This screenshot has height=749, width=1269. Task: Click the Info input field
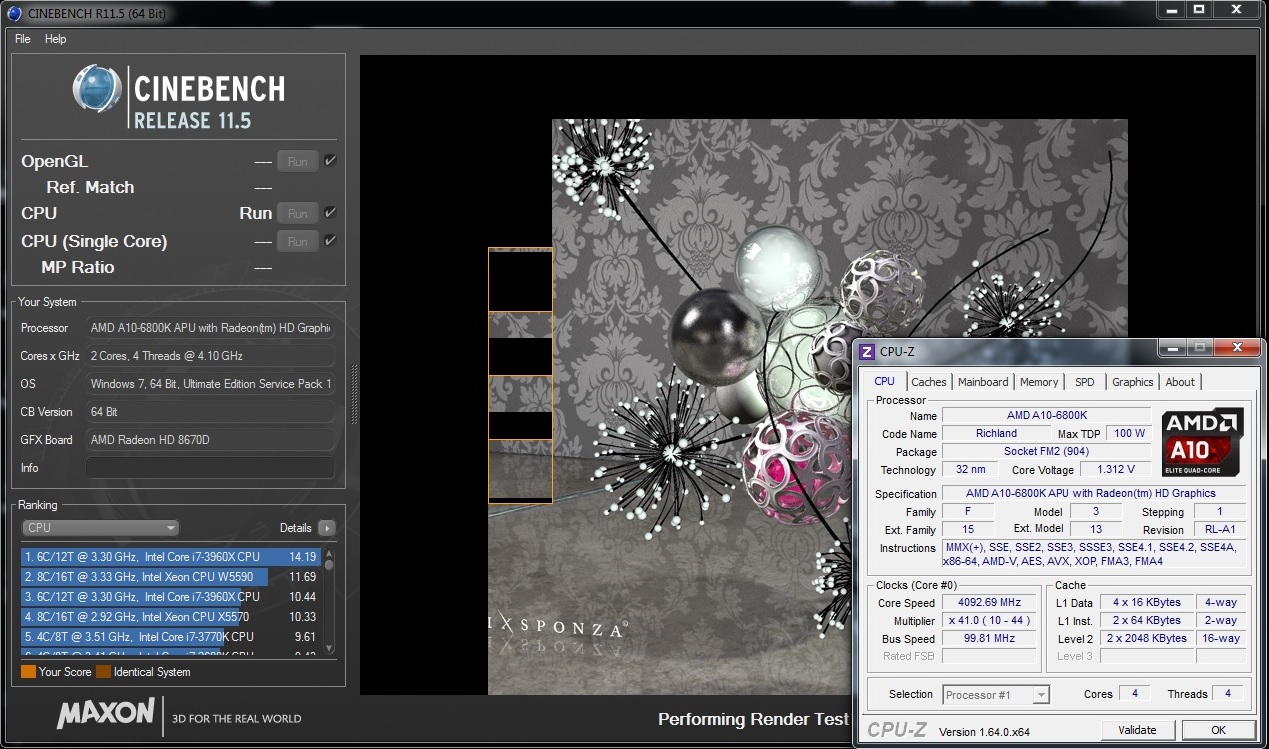pos(210,468)
